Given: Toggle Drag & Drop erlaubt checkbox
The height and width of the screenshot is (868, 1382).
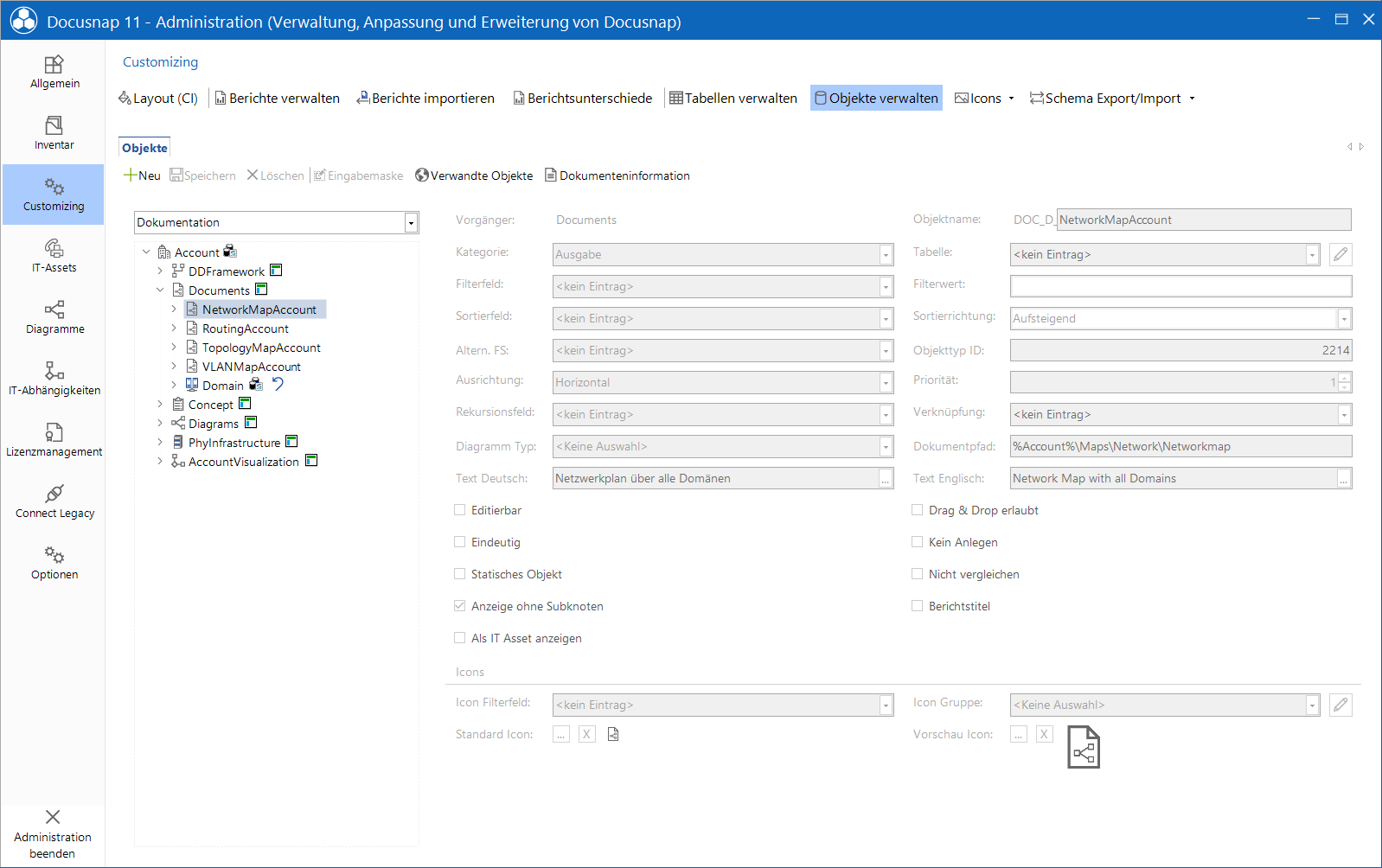Looking at the screenshot, I should (x=918, y=510).
